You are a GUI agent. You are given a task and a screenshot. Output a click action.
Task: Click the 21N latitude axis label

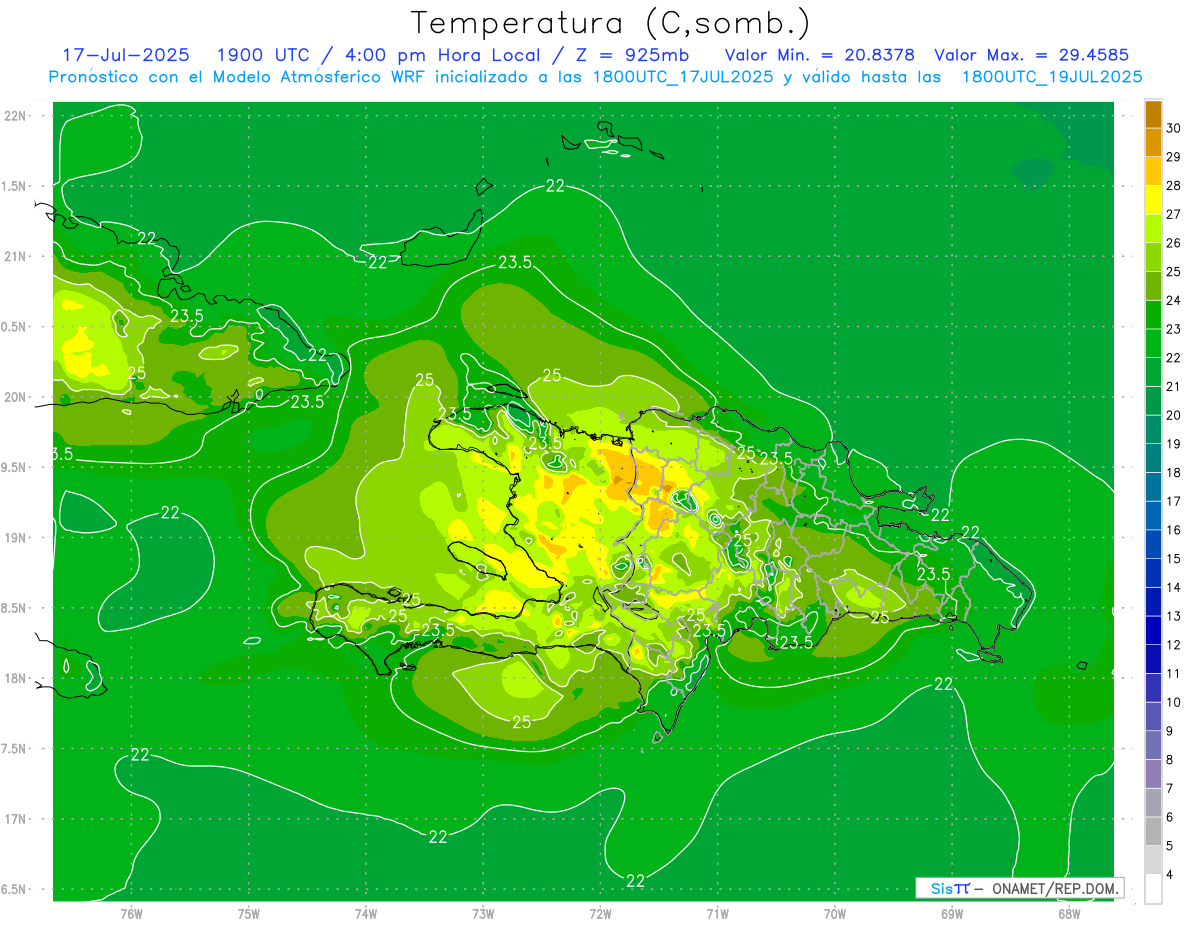(16, 257)
